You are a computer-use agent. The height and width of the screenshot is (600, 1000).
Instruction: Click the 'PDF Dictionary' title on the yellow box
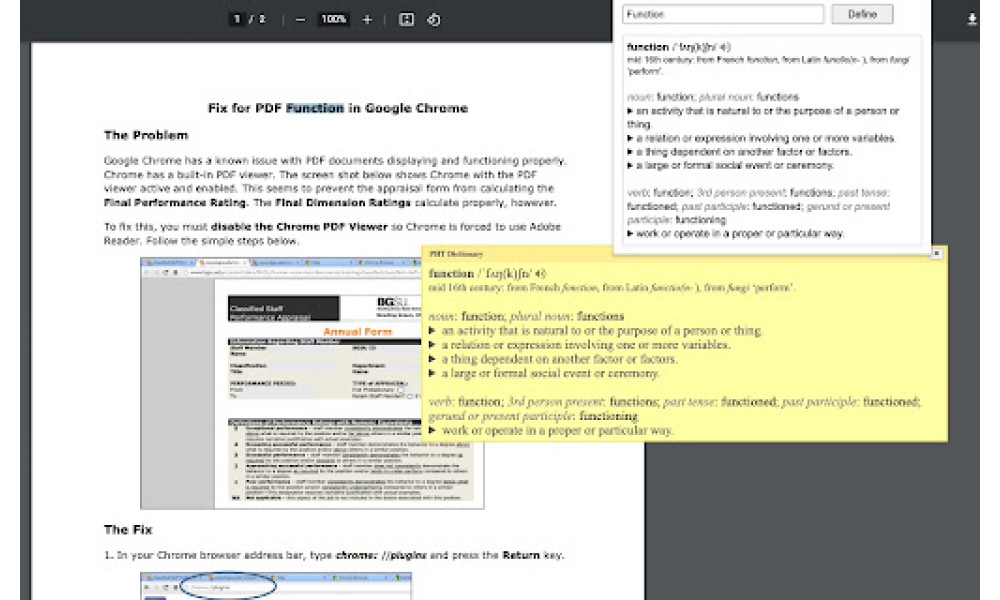456,254
